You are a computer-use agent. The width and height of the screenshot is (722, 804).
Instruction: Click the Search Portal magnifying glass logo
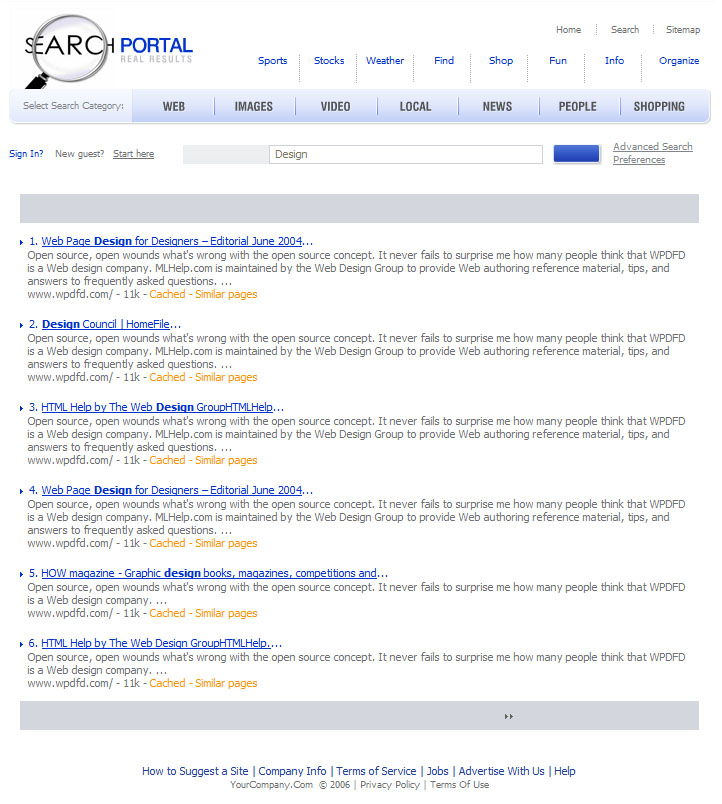[66, 48]
